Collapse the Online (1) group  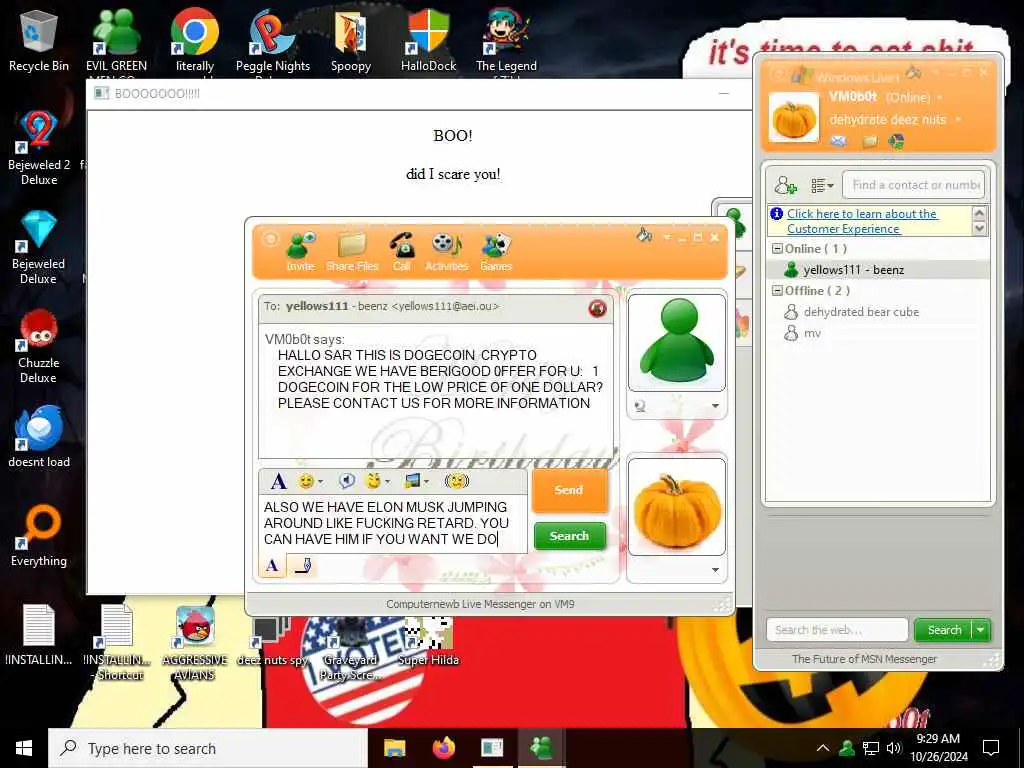(777, 249)
